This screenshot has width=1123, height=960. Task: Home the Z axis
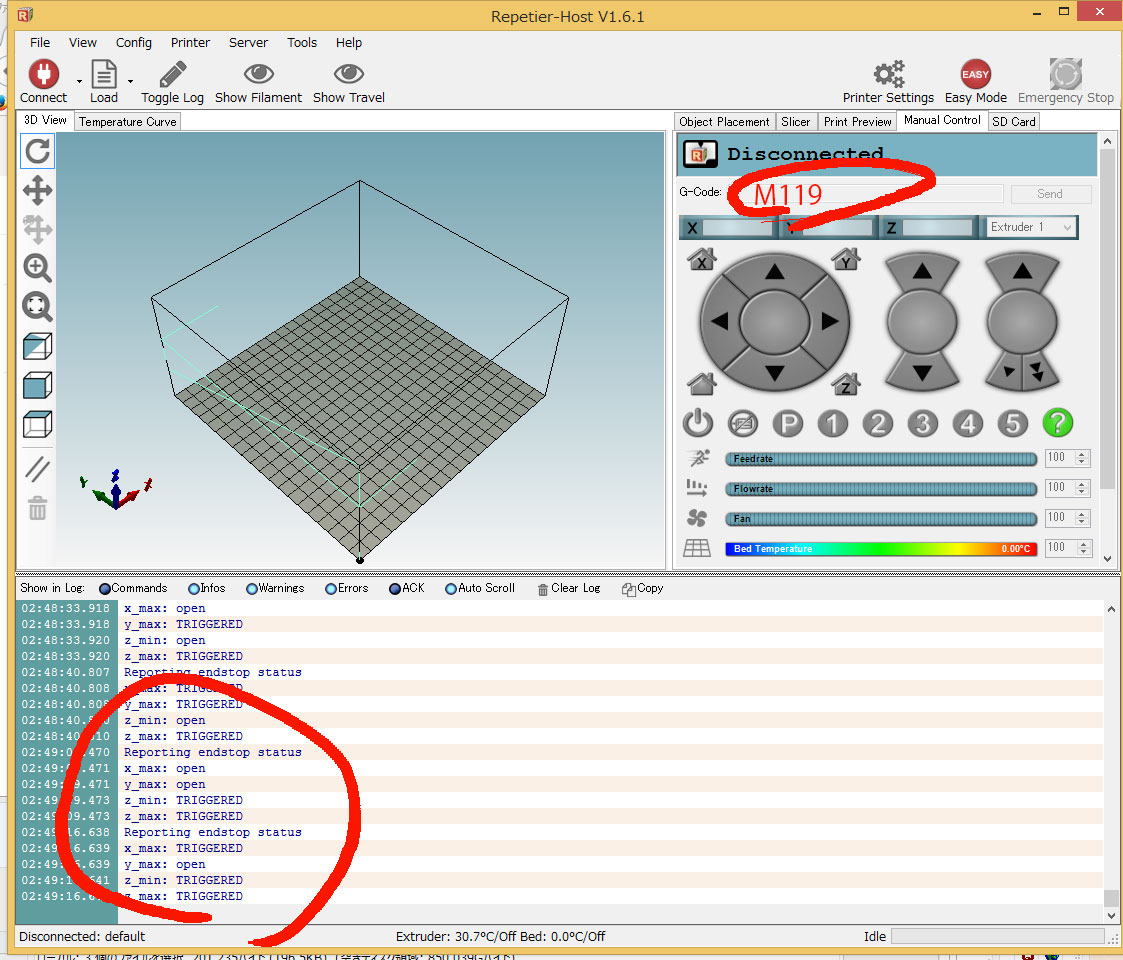click(x=846, y=384)
